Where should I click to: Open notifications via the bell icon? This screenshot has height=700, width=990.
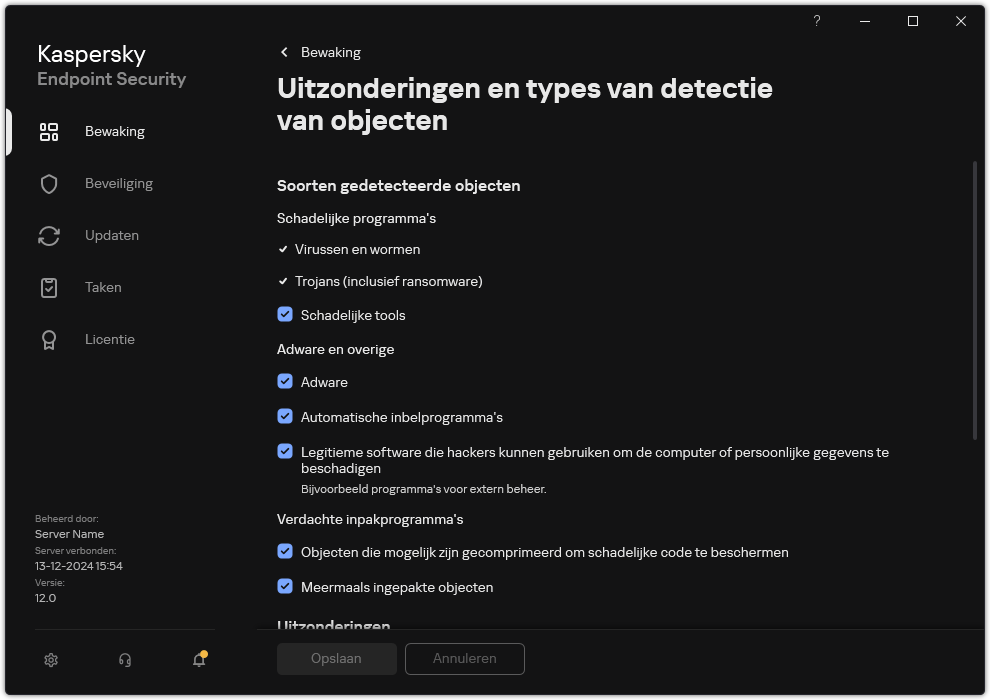pyautogui.click(x=198, y=660)
